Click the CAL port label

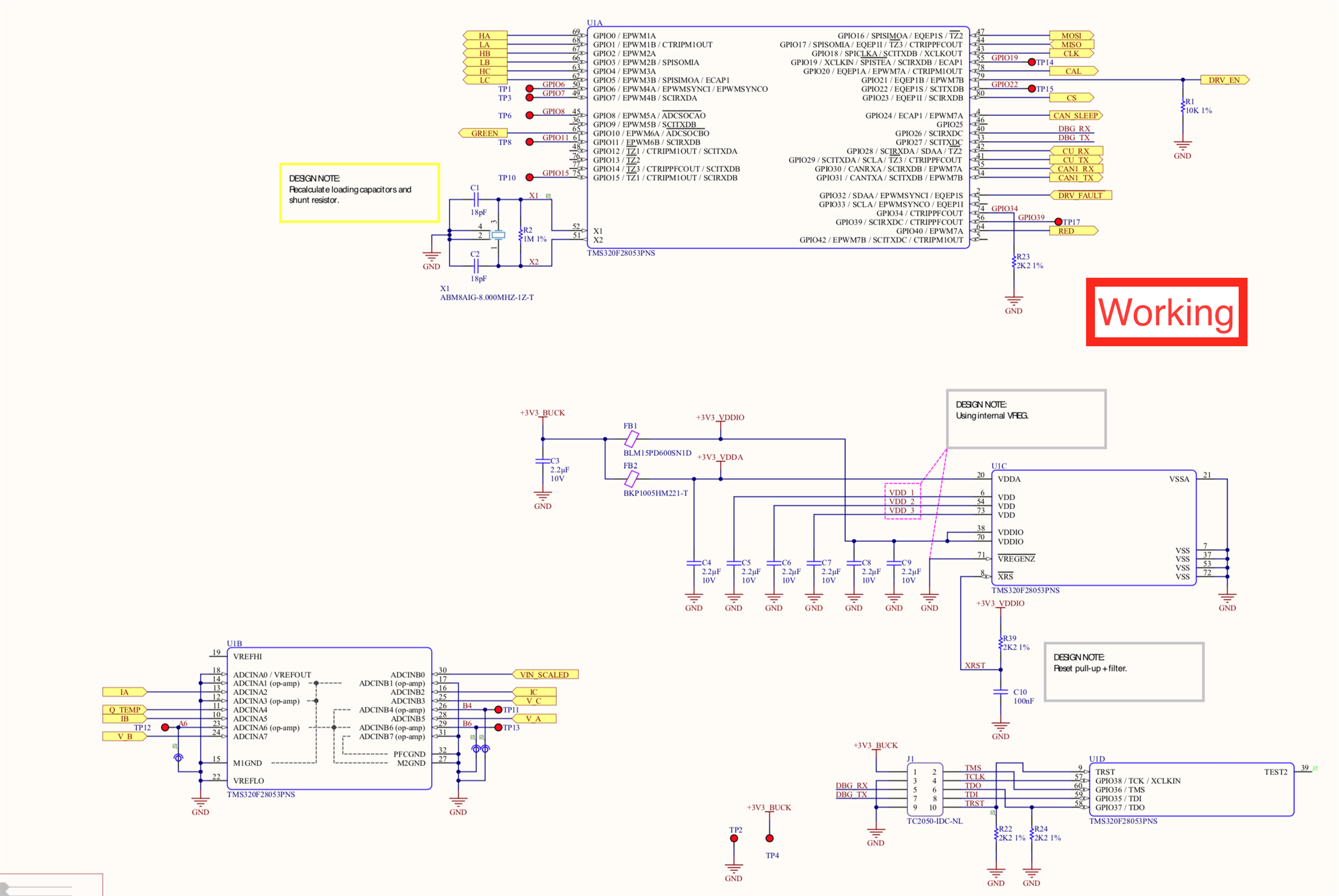[1074, 71]
